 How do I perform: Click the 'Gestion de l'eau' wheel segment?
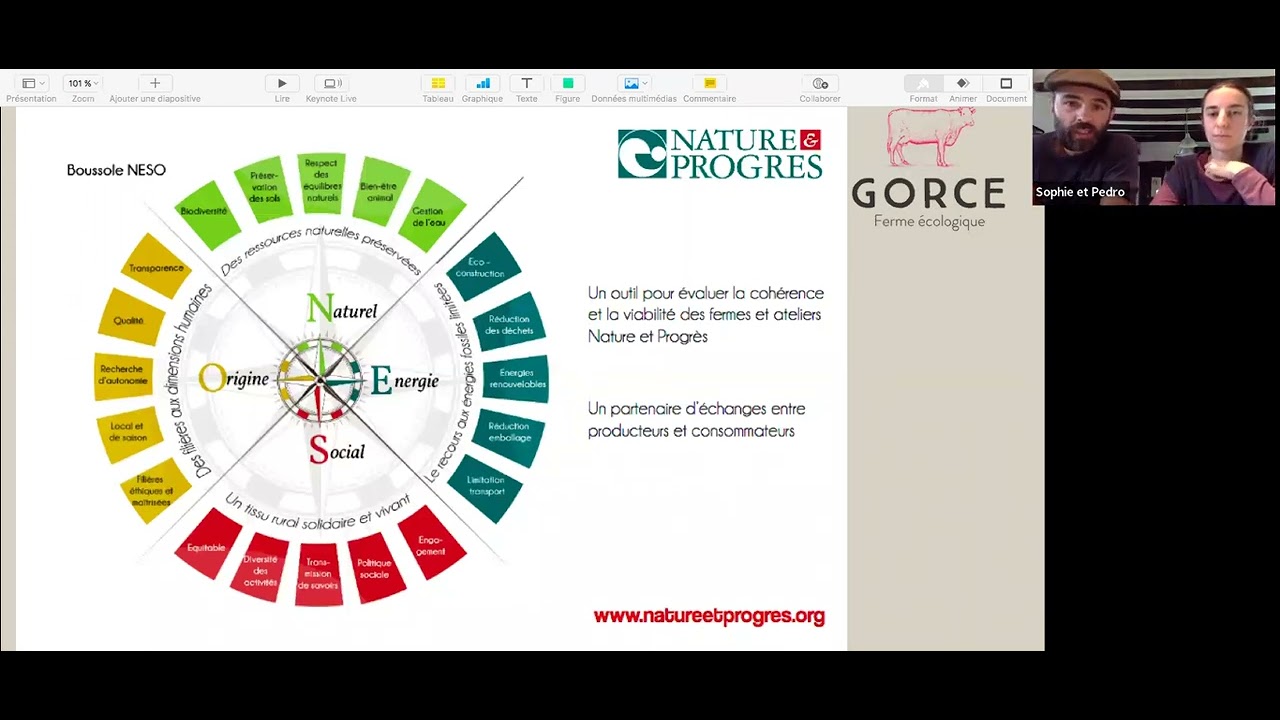tap(430, 216)
